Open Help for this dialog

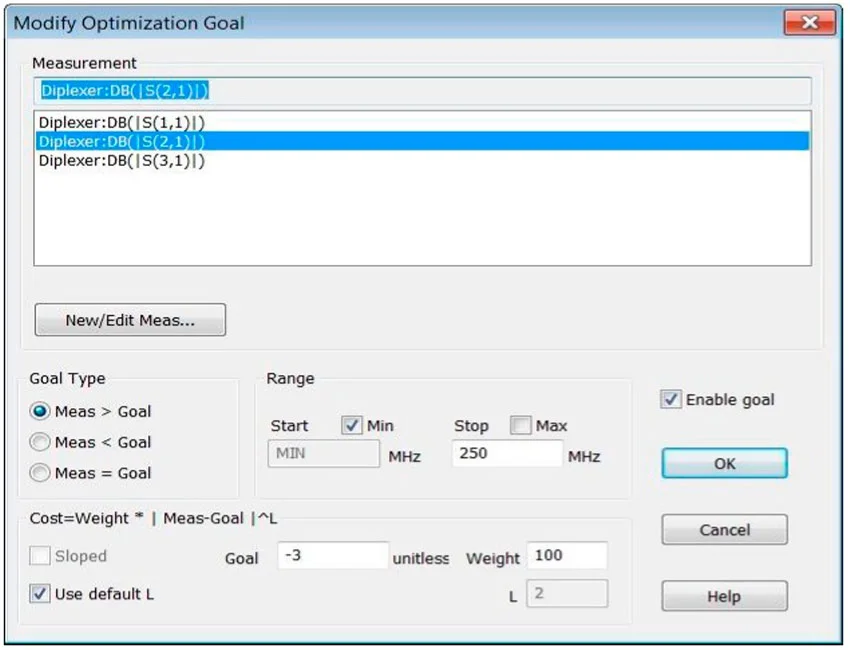(x=724, y=596)
